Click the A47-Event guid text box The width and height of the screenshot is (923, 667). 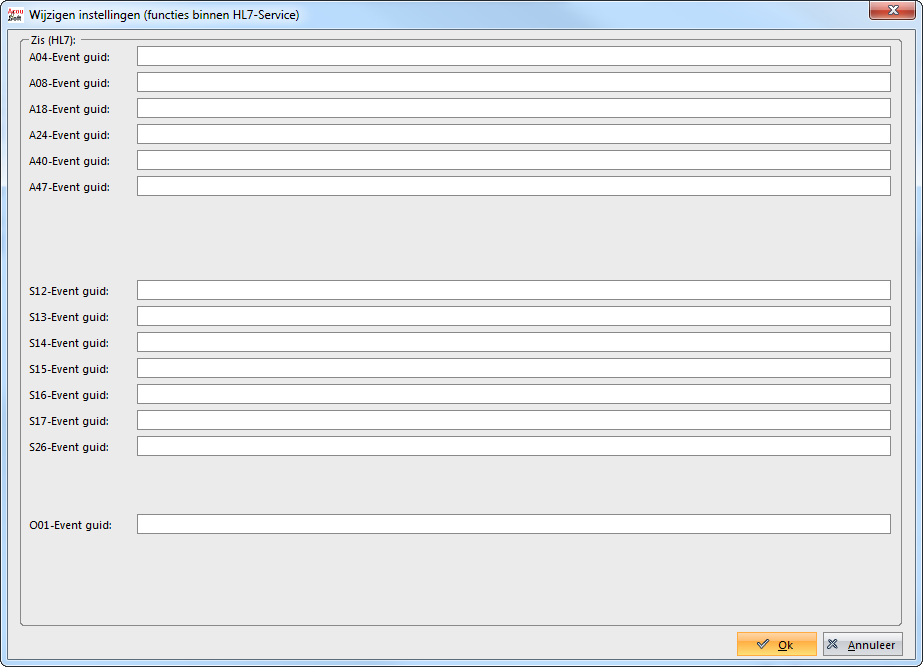pyautogui.click(x=513, y=186)
